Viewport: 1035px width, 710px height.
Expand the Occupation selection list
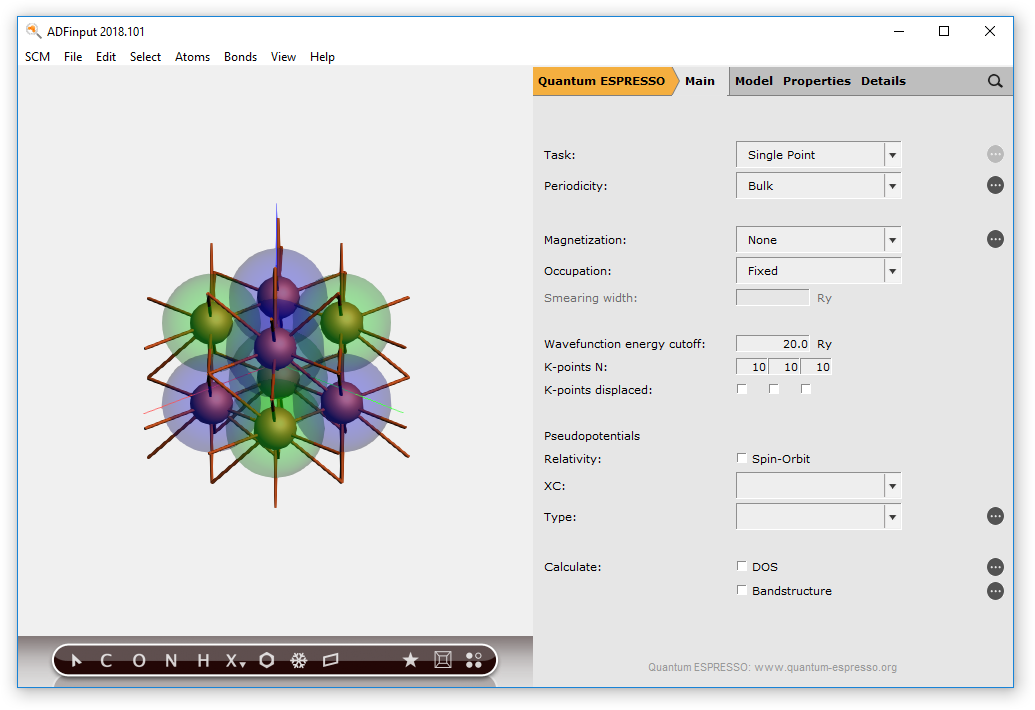point(891,270)
